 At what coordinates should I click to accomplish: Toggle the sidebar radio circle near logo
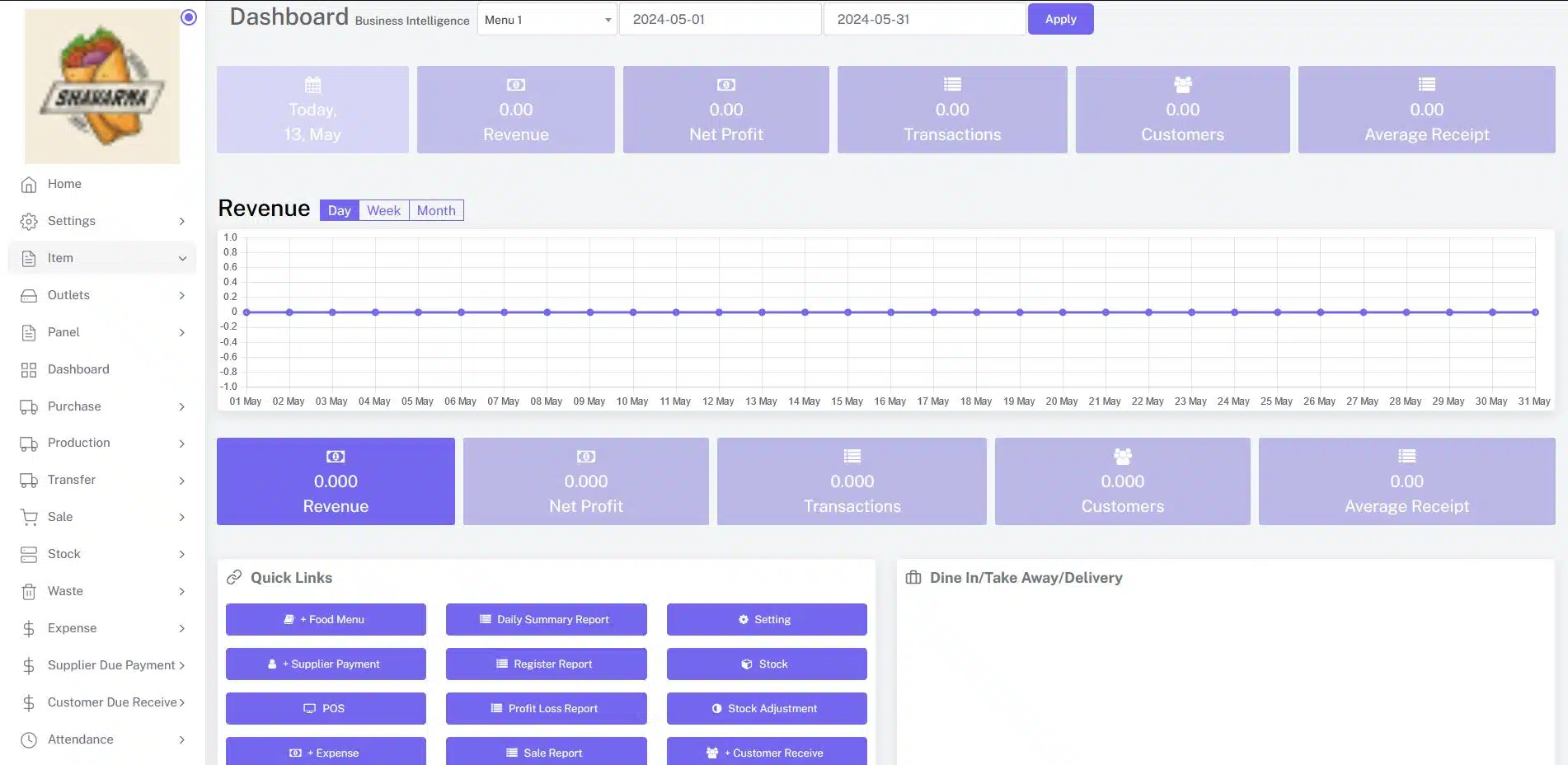[x=189, y=17]
